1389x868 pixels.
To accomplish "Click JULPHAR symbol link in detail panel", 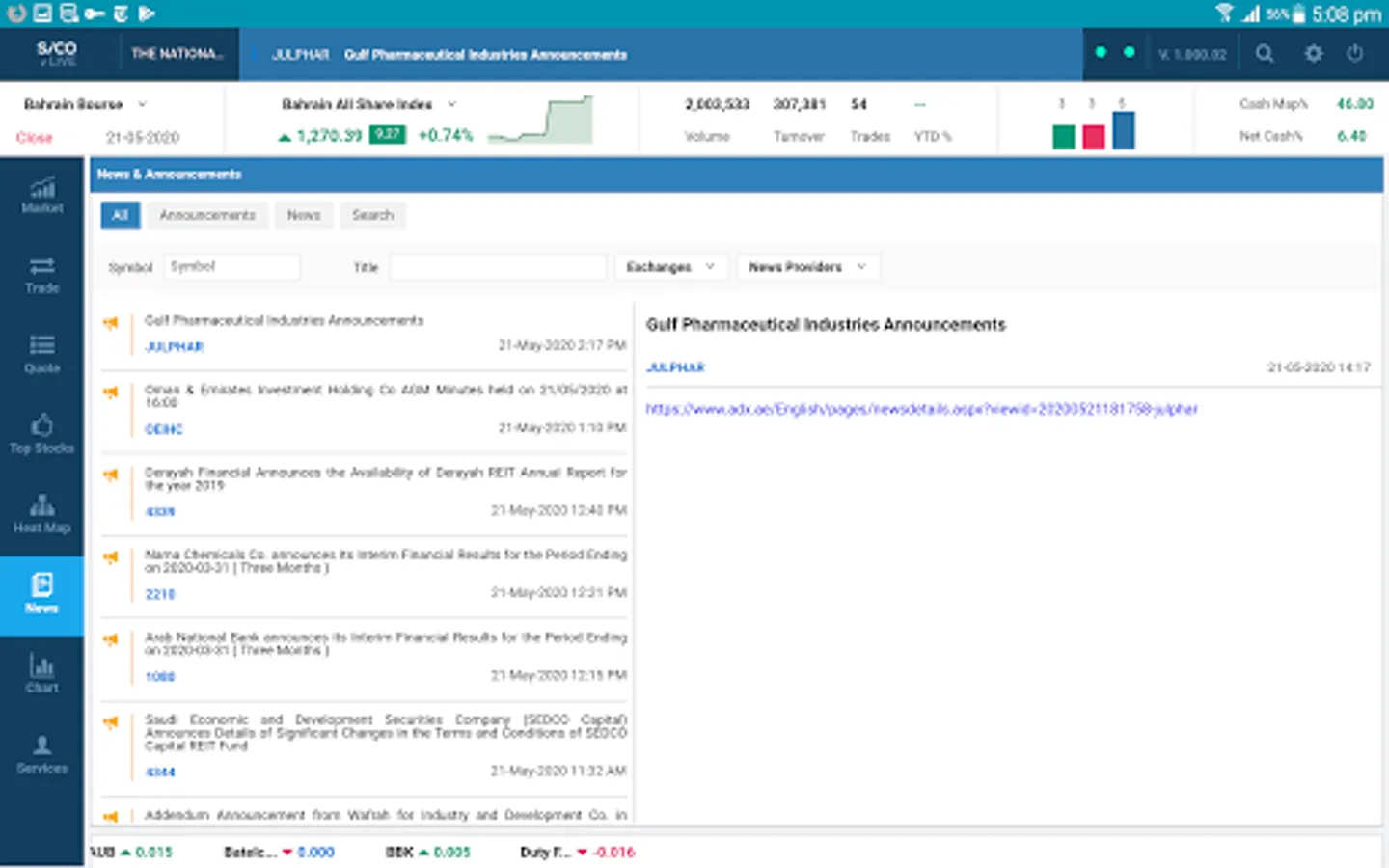I will [675, 367].
